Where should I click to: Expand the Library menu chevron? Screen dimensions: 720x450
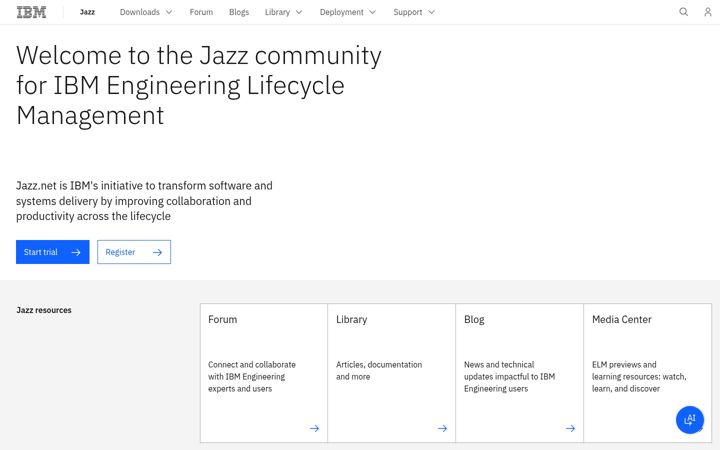tap(299, 12)
